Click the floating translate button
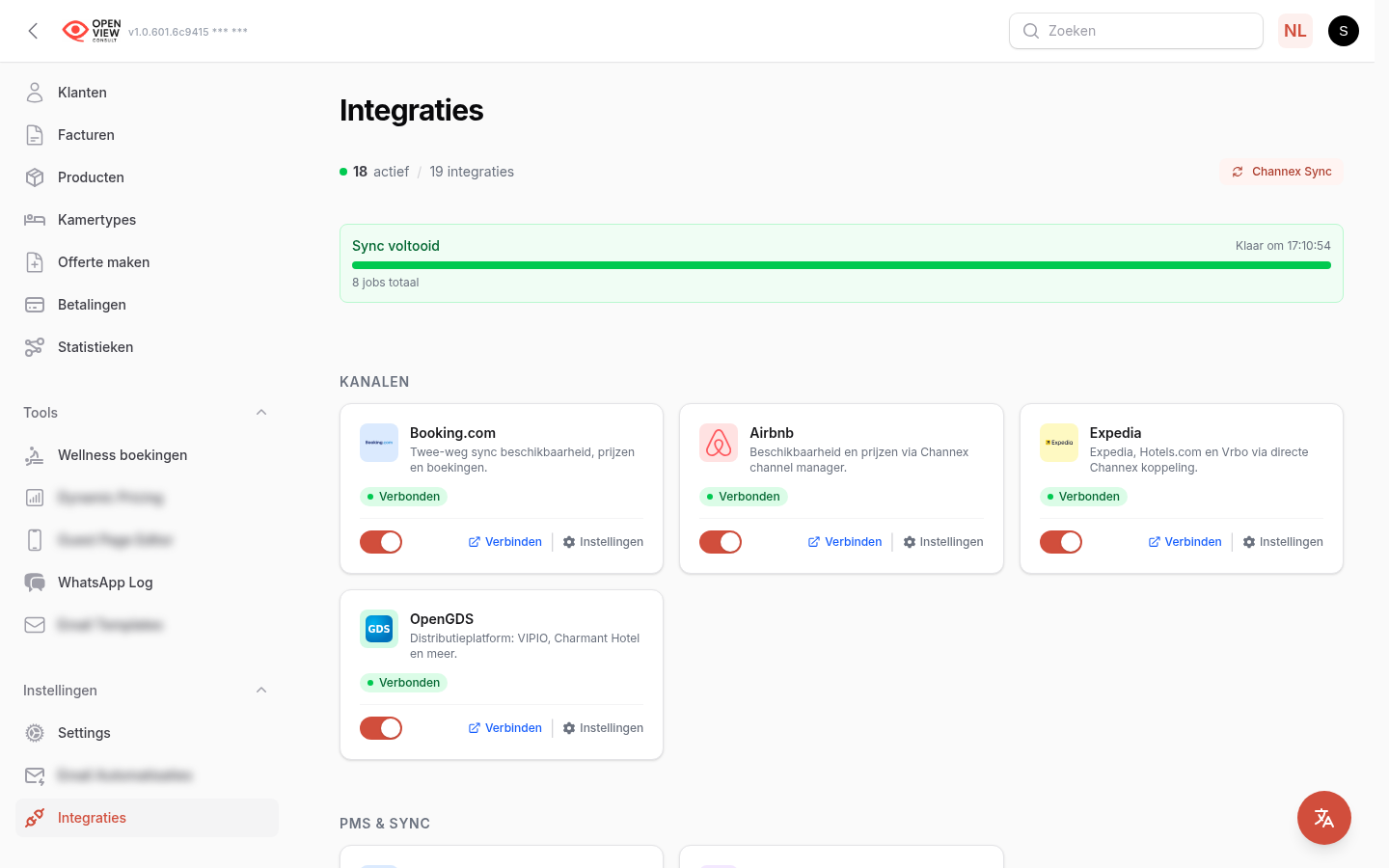1389x868 pixels. click(1324, 818)
